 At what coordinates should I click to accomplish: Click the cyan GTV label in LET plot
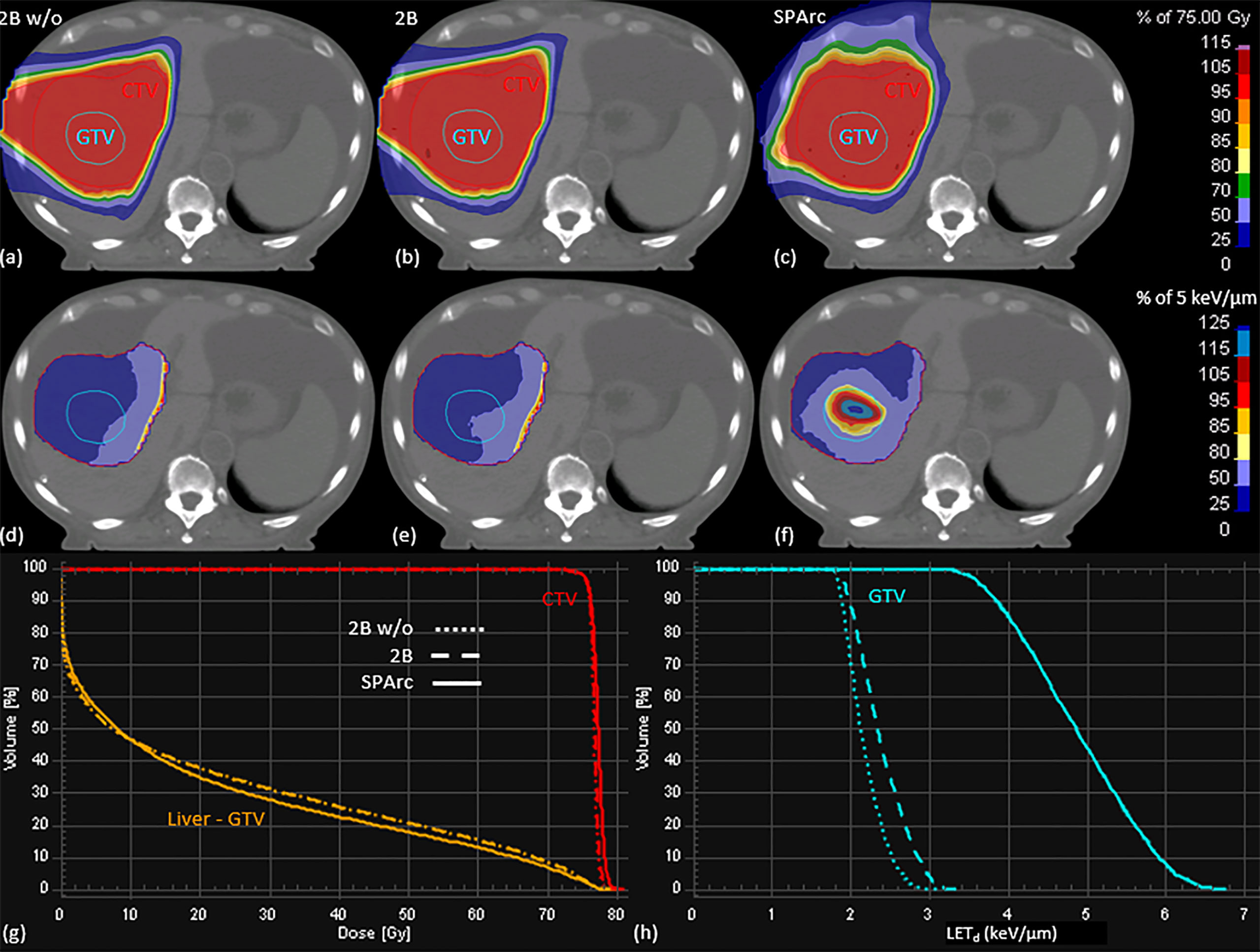(x=886, y=596)
